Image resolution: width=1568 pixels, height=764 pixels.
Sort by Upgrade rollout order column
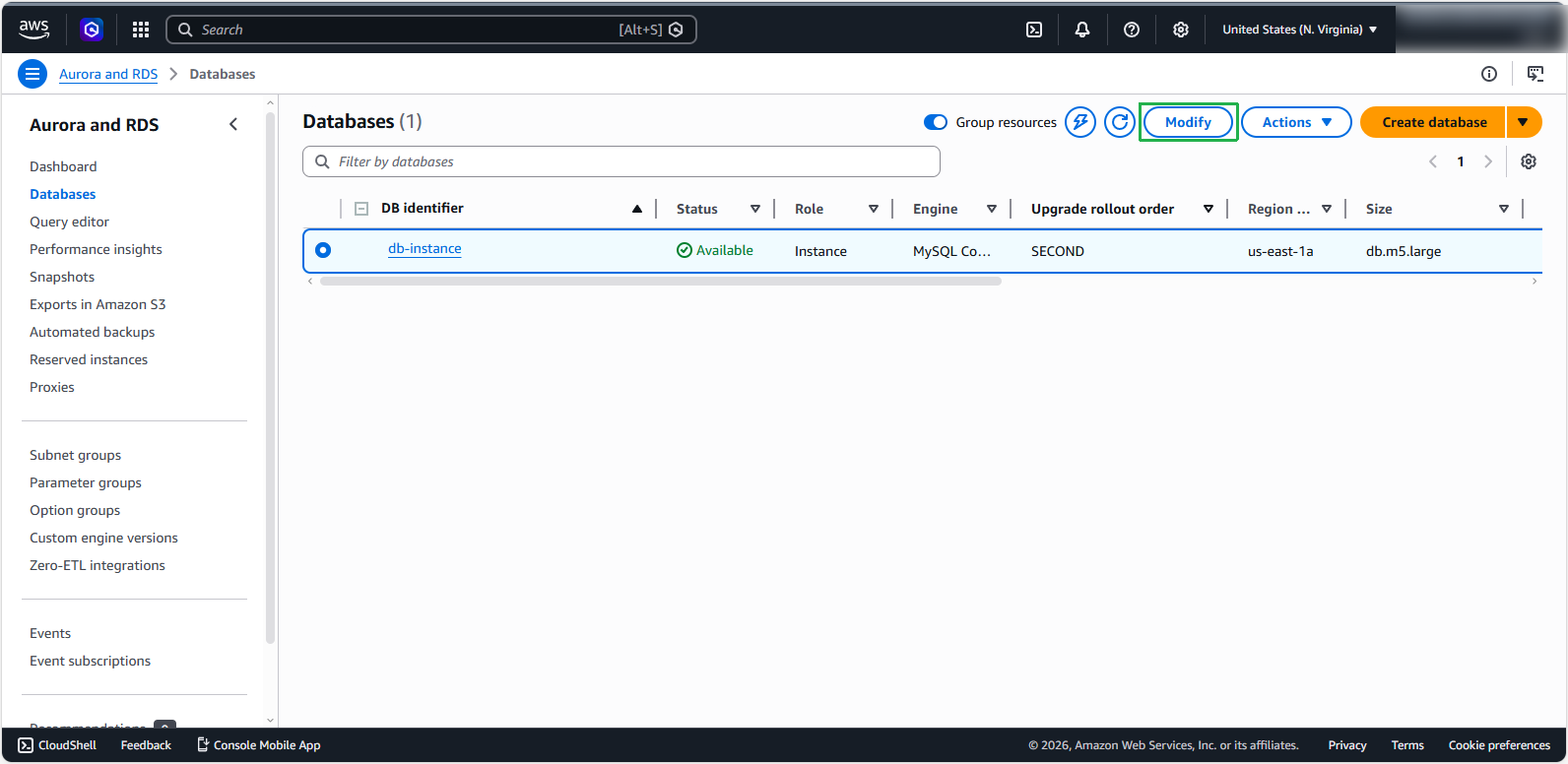(1209, 209)
